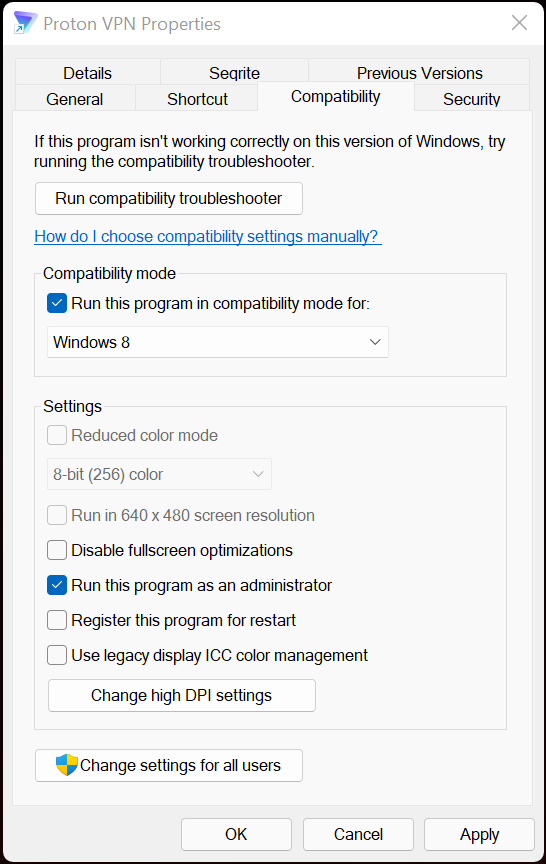This screenshot has width=546, height=864.
Task: Enable legacy display ICC color management
Action: pos(57,655)
